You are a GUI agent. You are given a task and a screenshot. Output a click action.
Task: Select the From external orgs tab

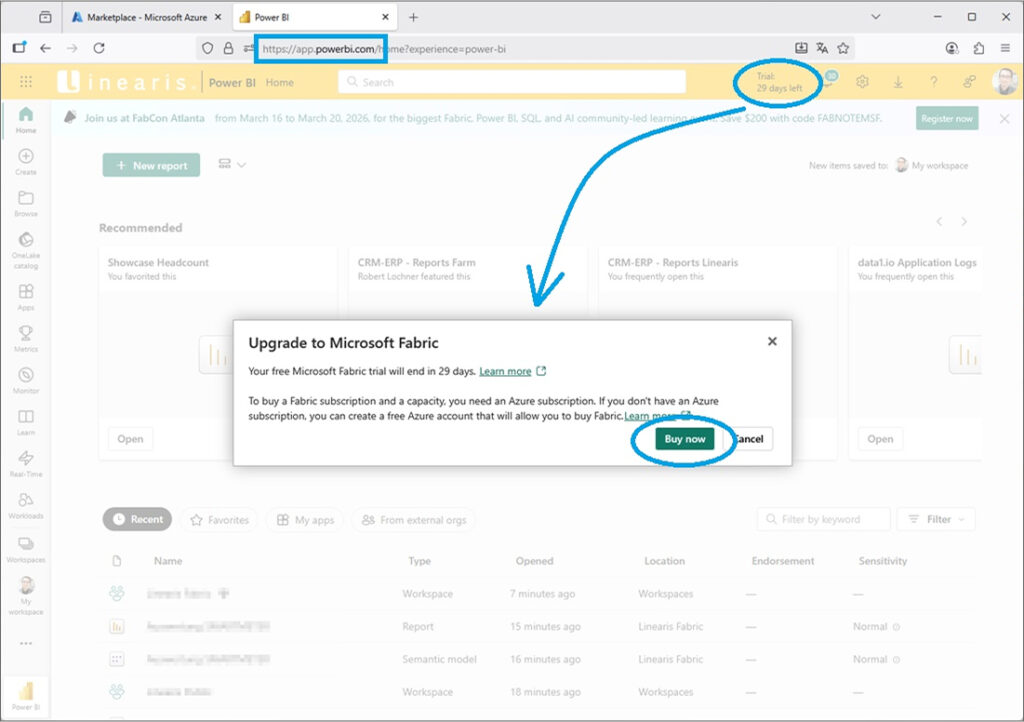[414, 520]
